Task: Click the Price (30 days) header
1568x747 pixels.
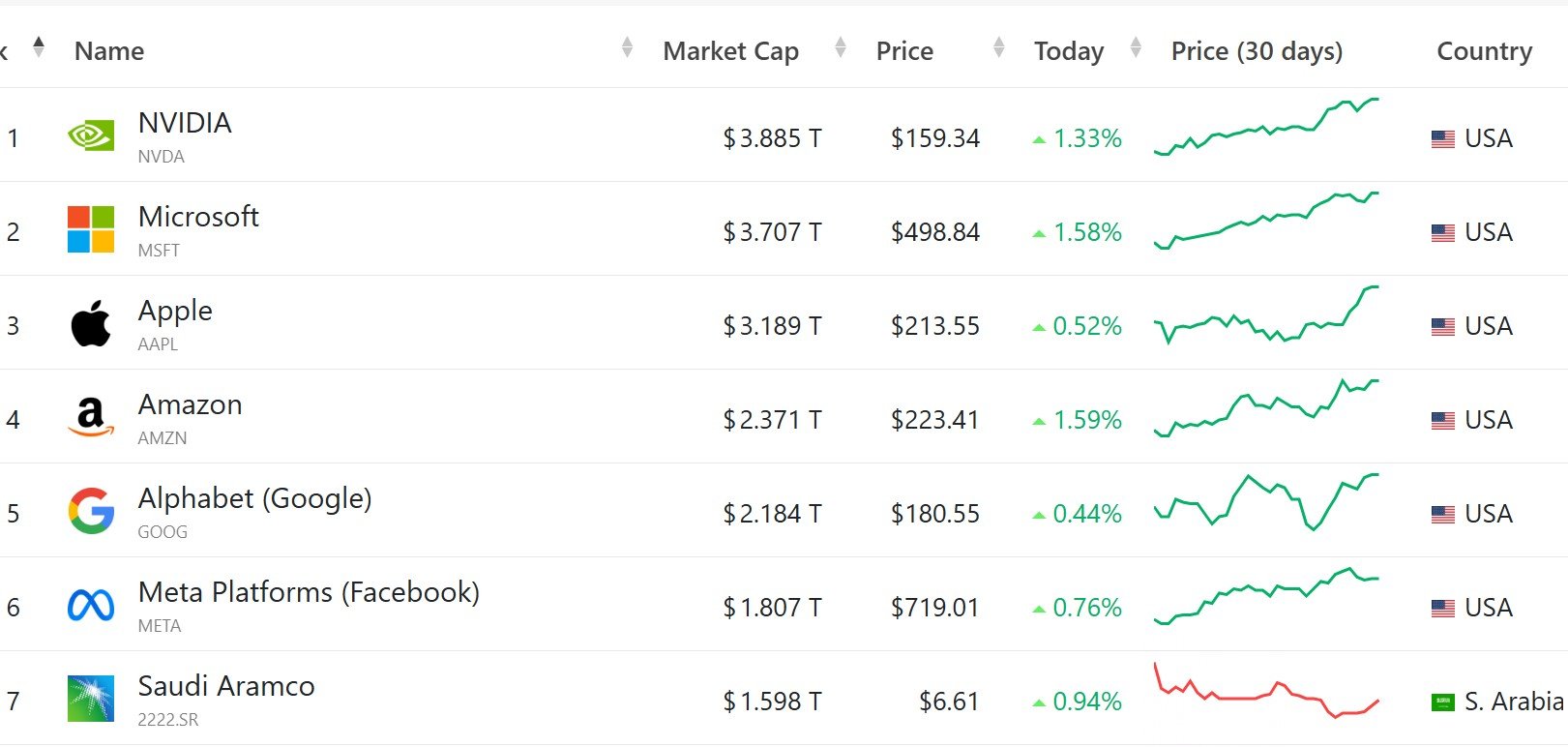Action: pyautogui.click(x=1257, y=51)
